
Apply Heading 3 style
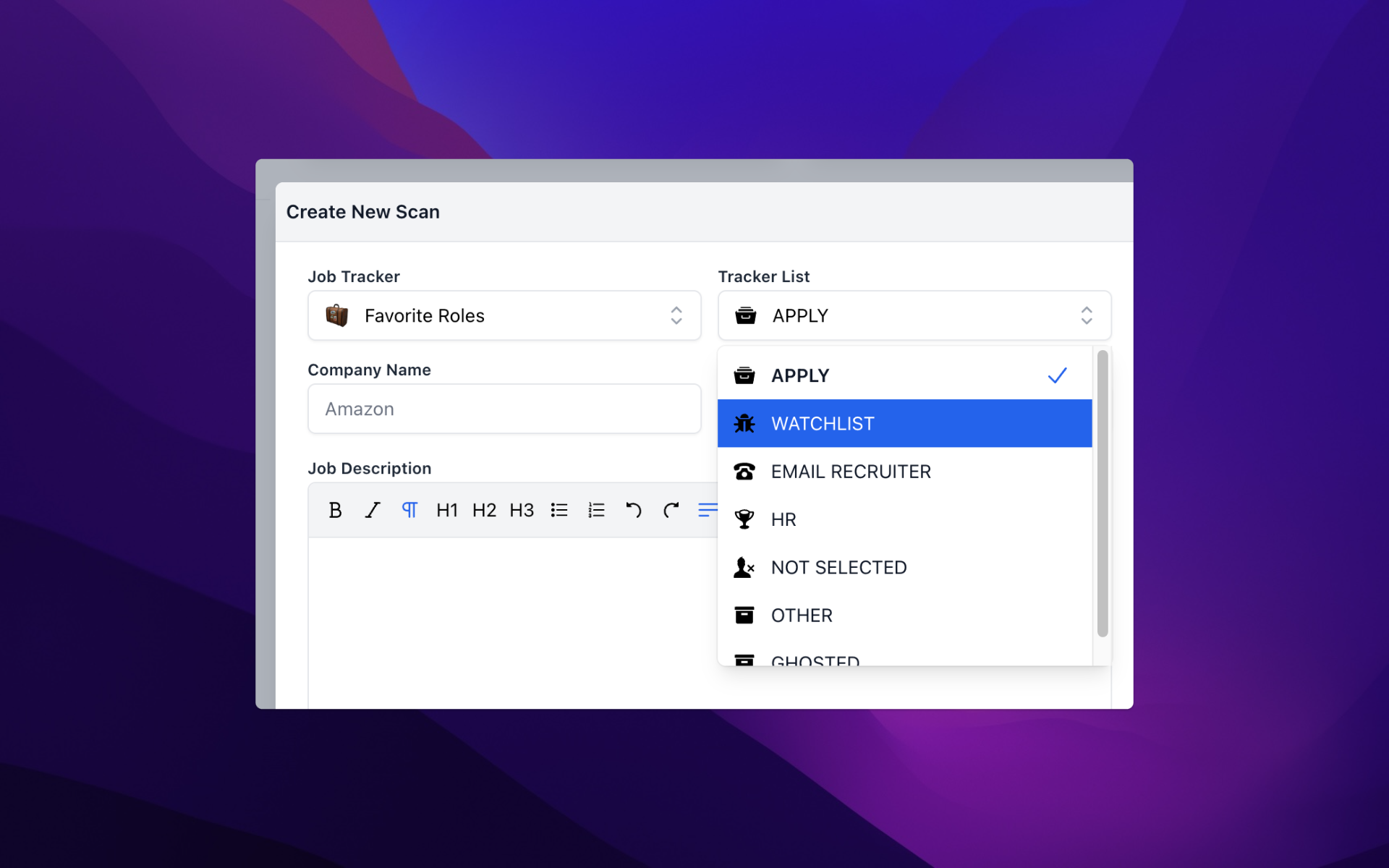[522, 510]
